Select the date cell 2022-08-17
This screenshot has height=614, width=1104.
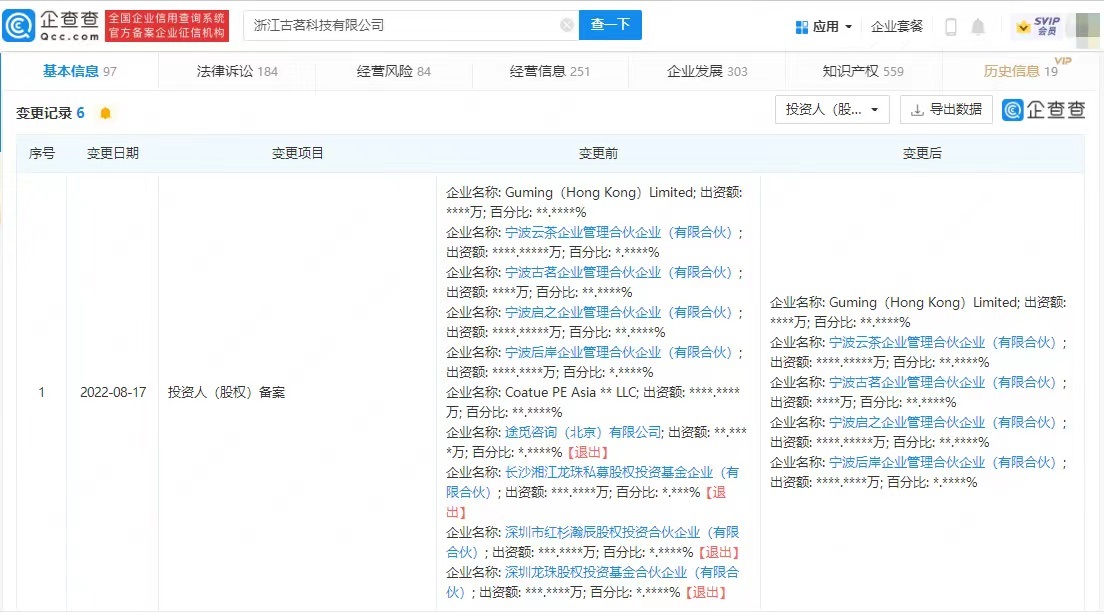(x=113, y=392)
